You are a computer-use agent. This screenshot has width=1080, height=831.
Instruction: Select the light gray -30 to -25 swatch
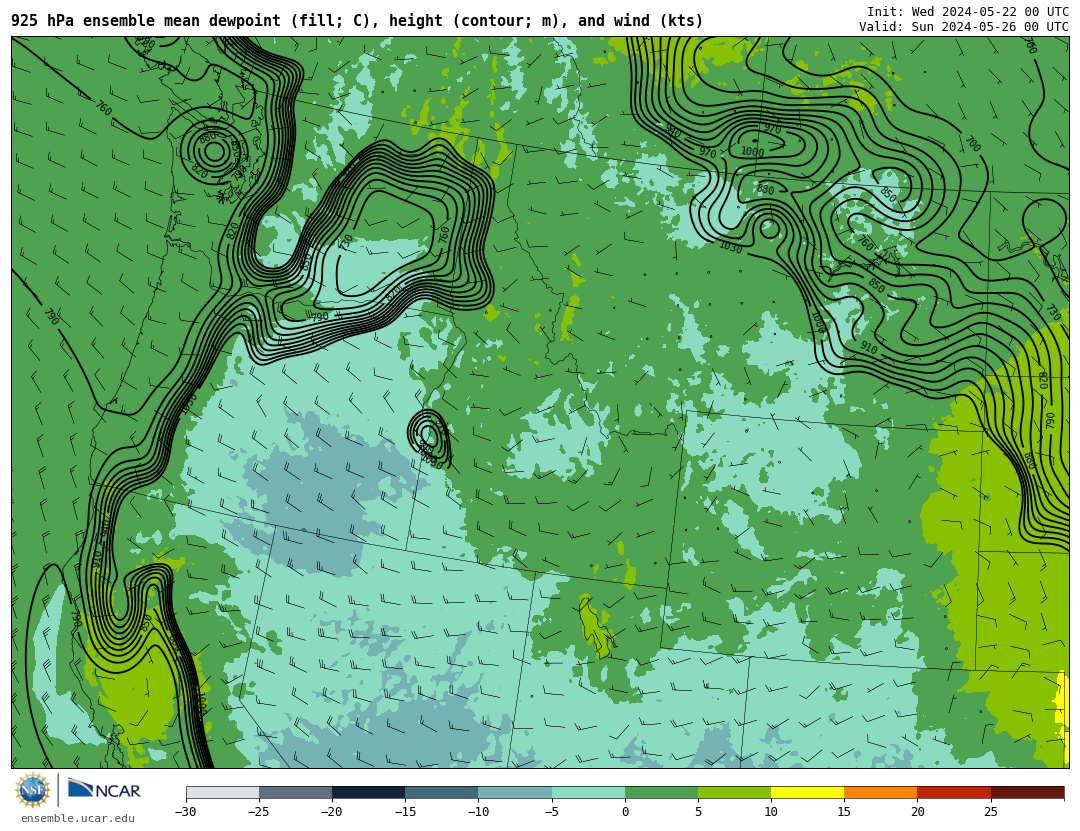[222, 792]
